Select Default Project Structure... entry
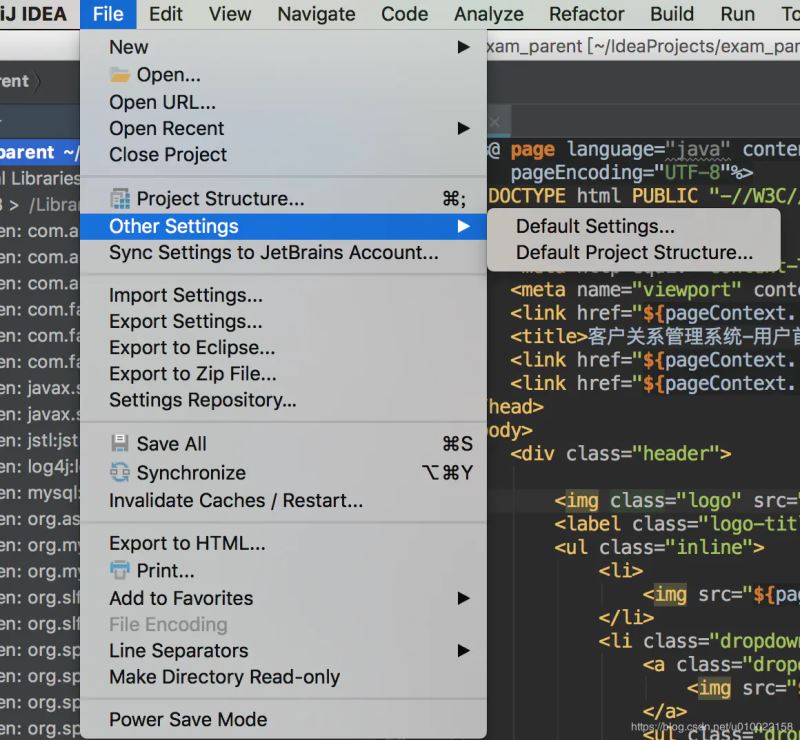 634,253
